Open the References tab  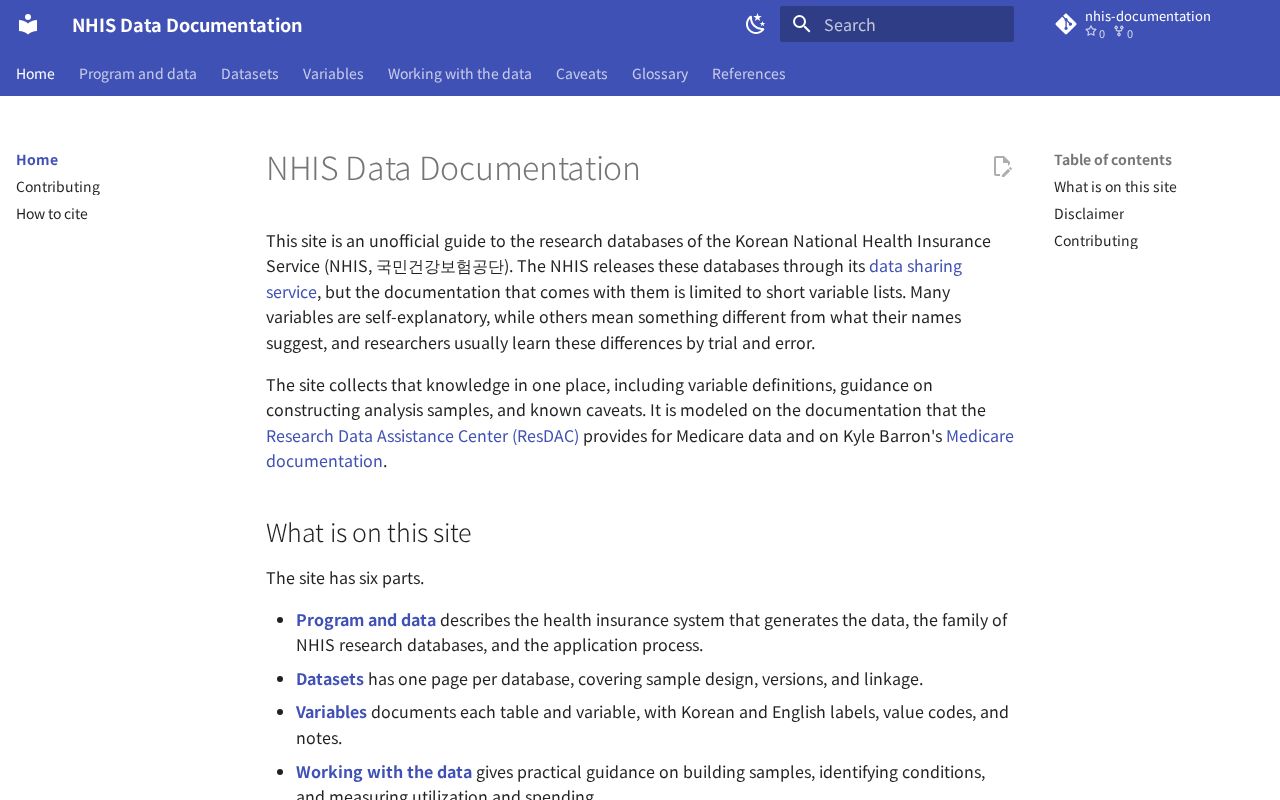[x=749, y=73]
